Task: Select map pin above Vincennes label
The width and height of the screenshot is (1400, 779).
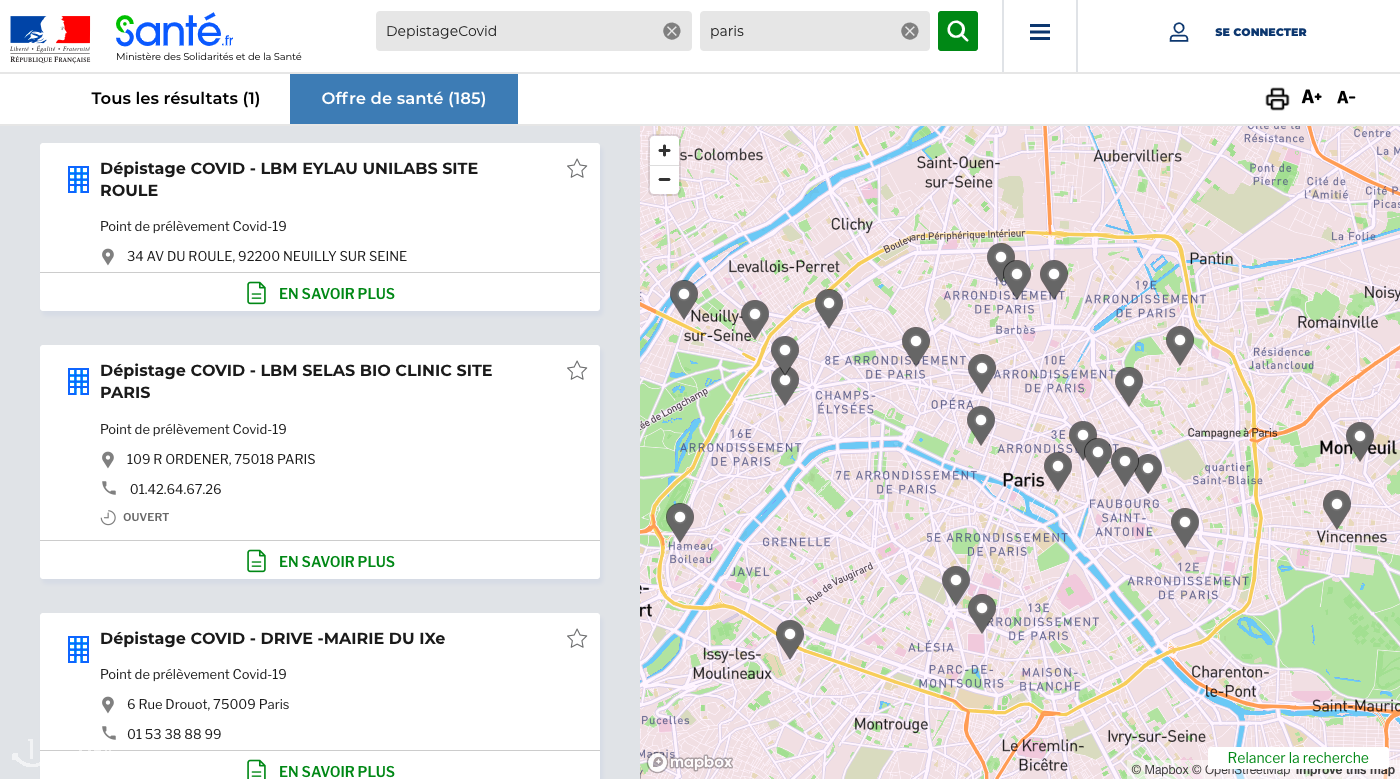Action: (x=1337, y=507)
